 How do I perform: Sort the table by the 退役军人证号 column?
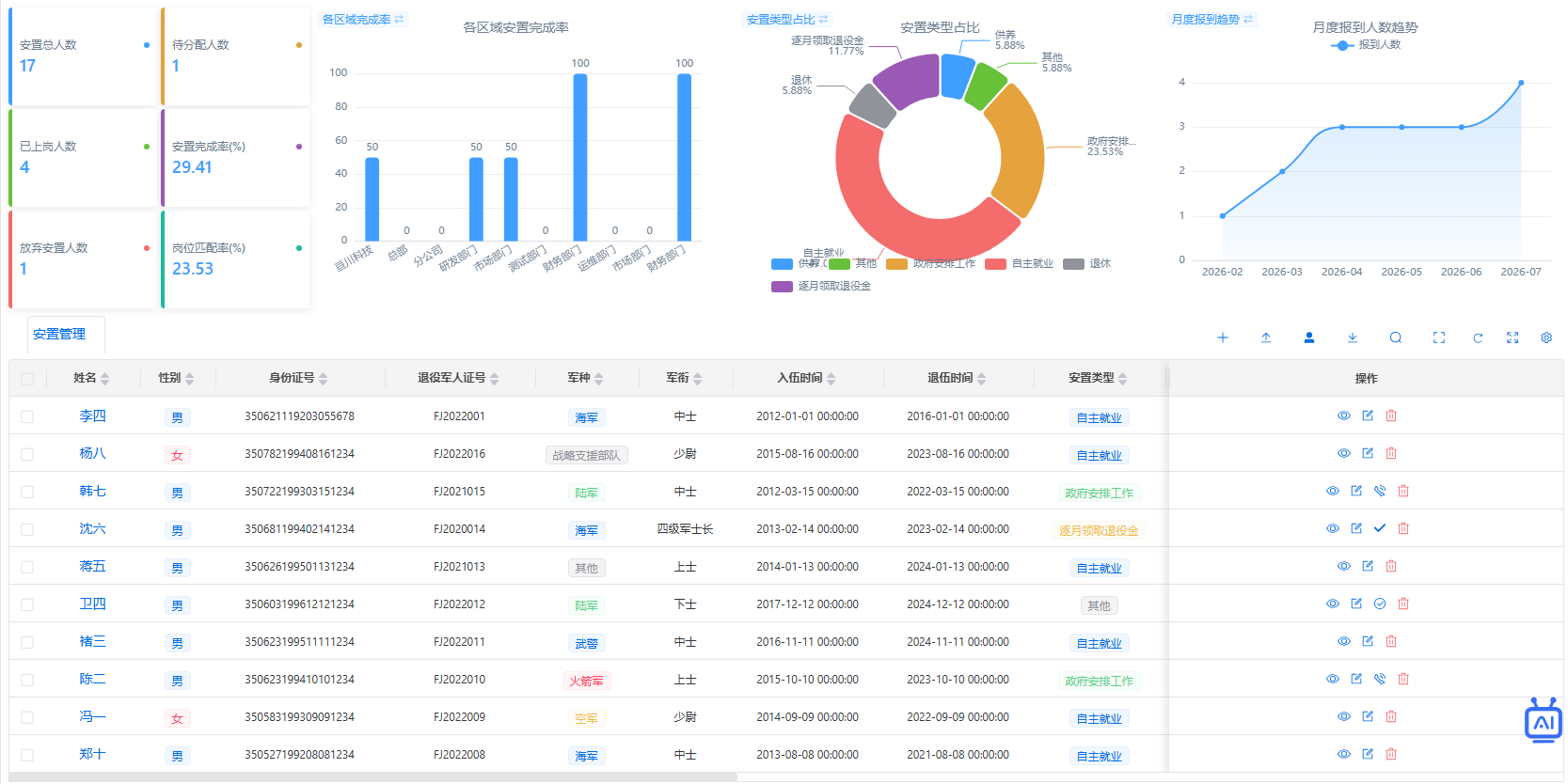pyautogui.click(x=495, y=378)
